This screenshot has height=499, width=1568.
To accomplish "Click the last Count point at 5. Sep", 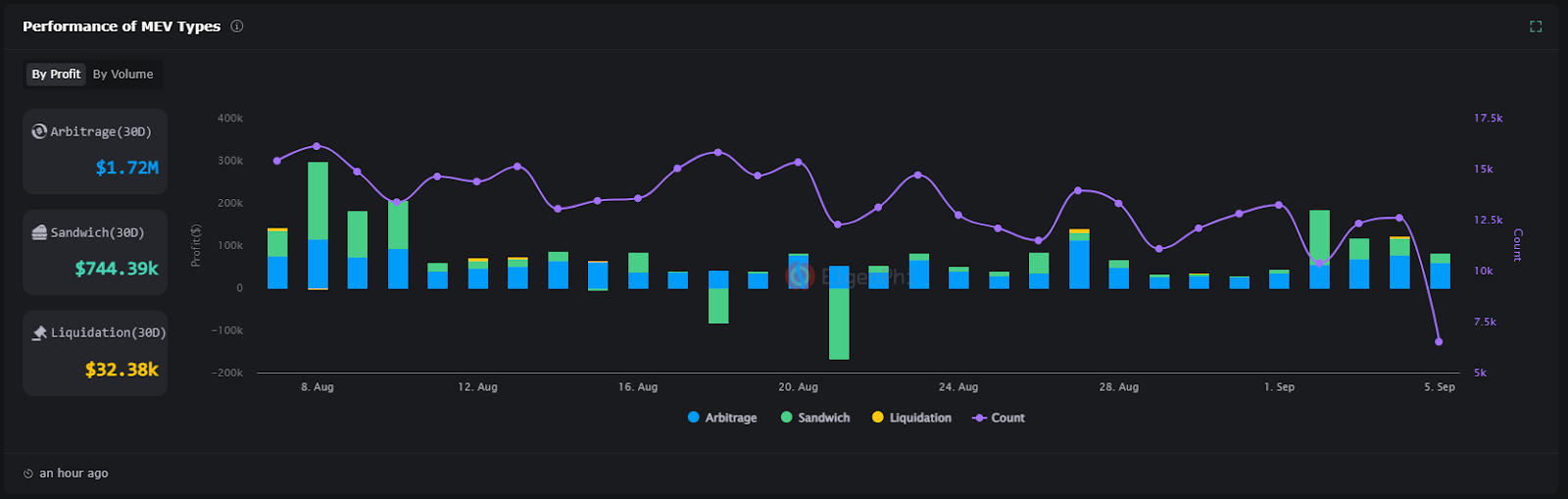I will click(1439, 342).
